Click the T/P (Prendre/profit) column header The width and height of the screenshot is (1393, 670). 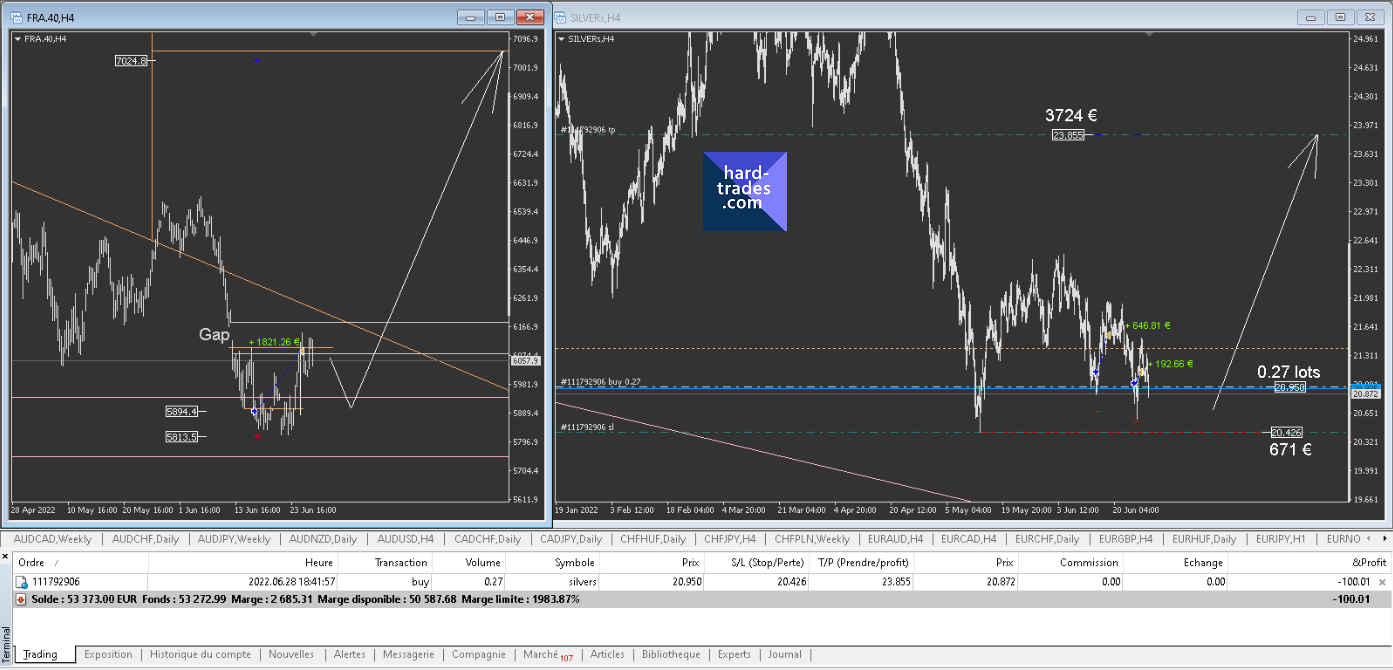tap(861, 562)
